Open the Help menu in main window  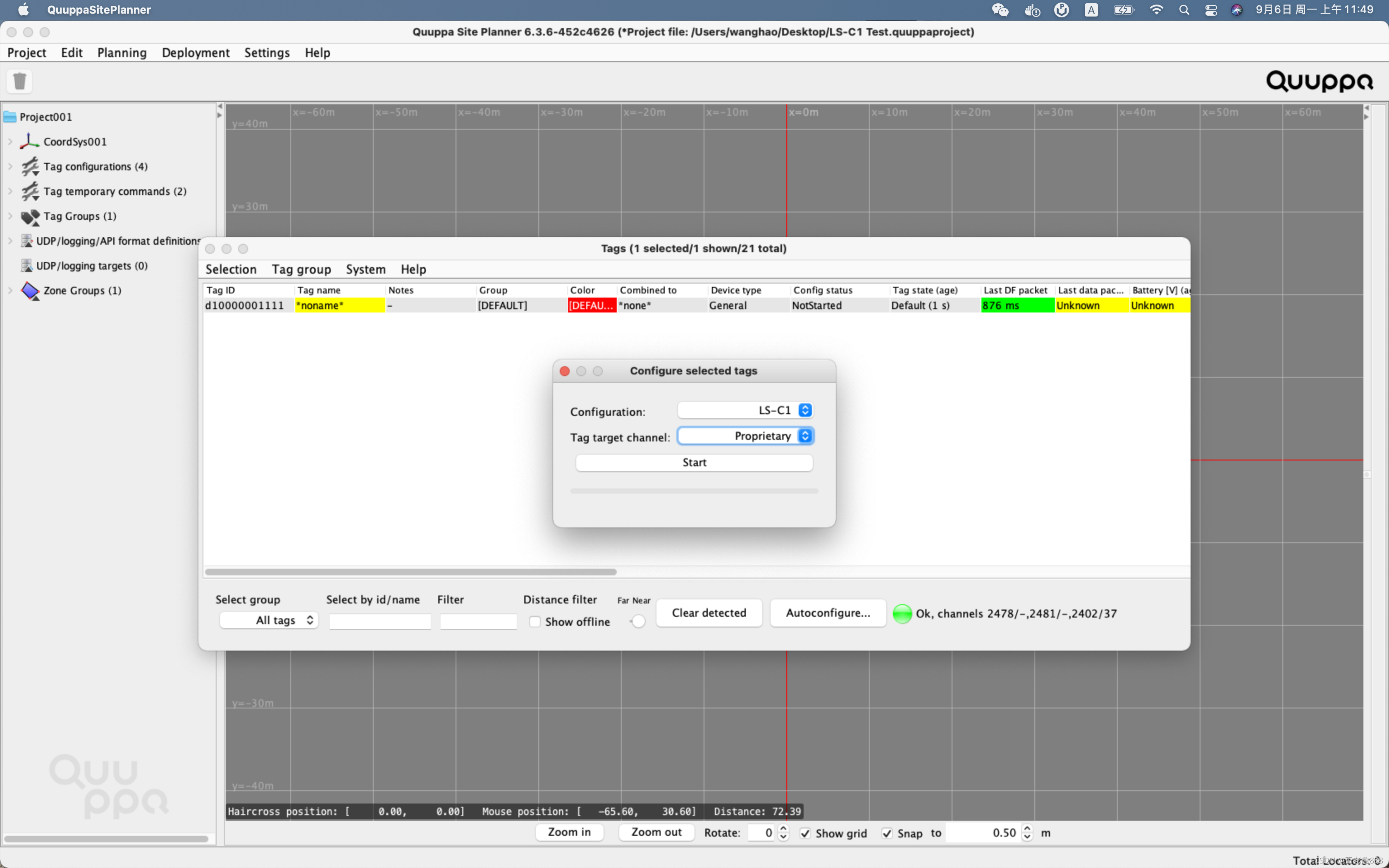(x=317, y=53)
